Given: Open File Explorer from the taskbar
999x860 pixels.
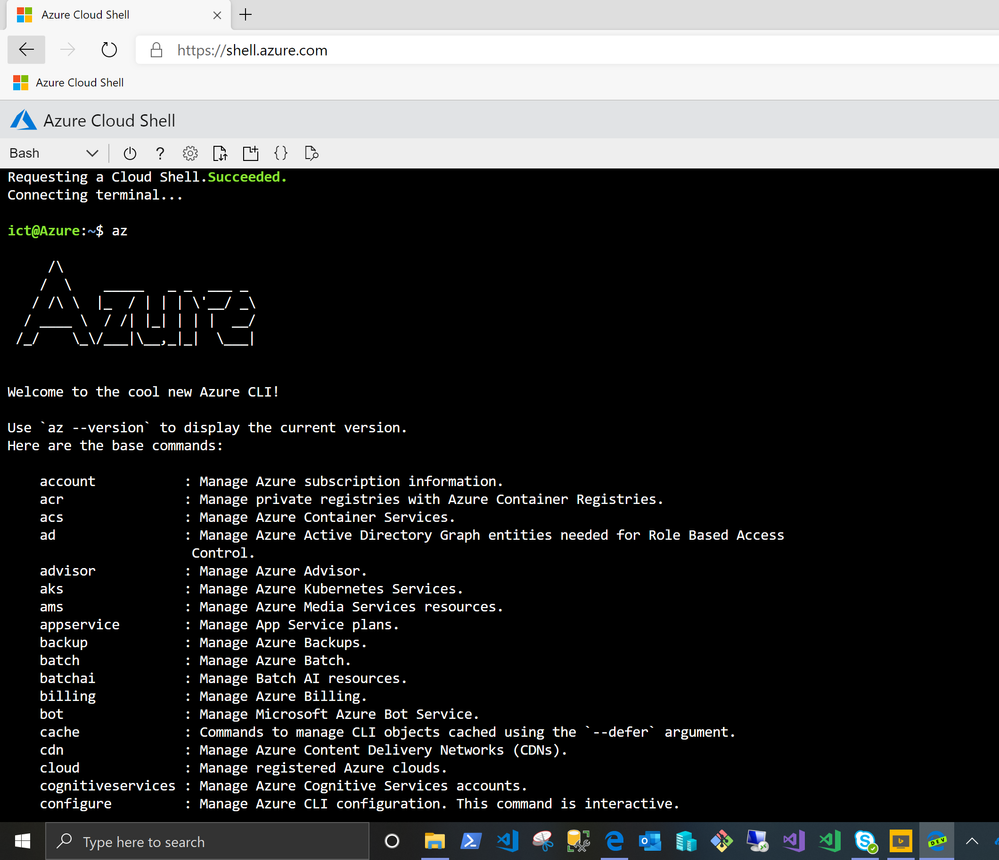Looking at the screenshot, I should click(x=435, y=842).
